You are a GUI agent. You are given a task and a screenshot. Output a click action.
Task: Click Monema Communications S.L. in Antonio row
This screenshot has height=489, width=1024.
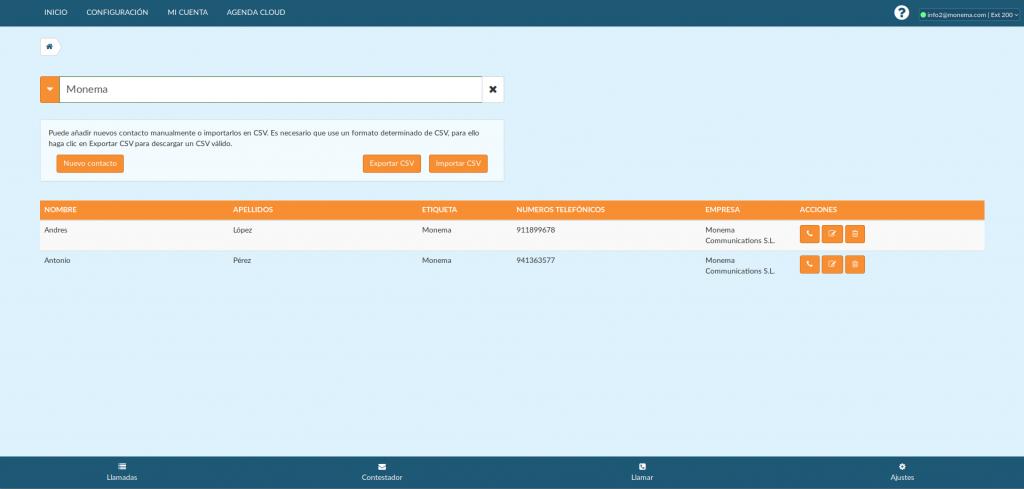pyautogui.click(x=740, y=266)
